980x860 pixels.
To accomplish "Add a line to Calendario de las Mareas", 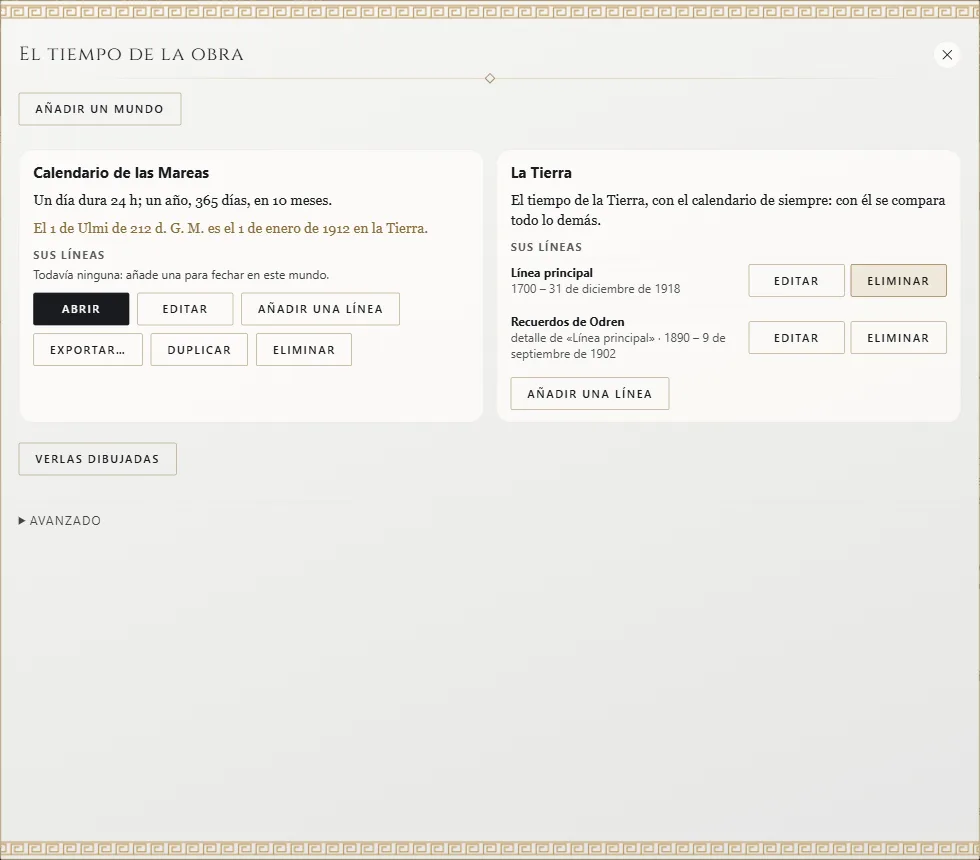I will 320,309.
